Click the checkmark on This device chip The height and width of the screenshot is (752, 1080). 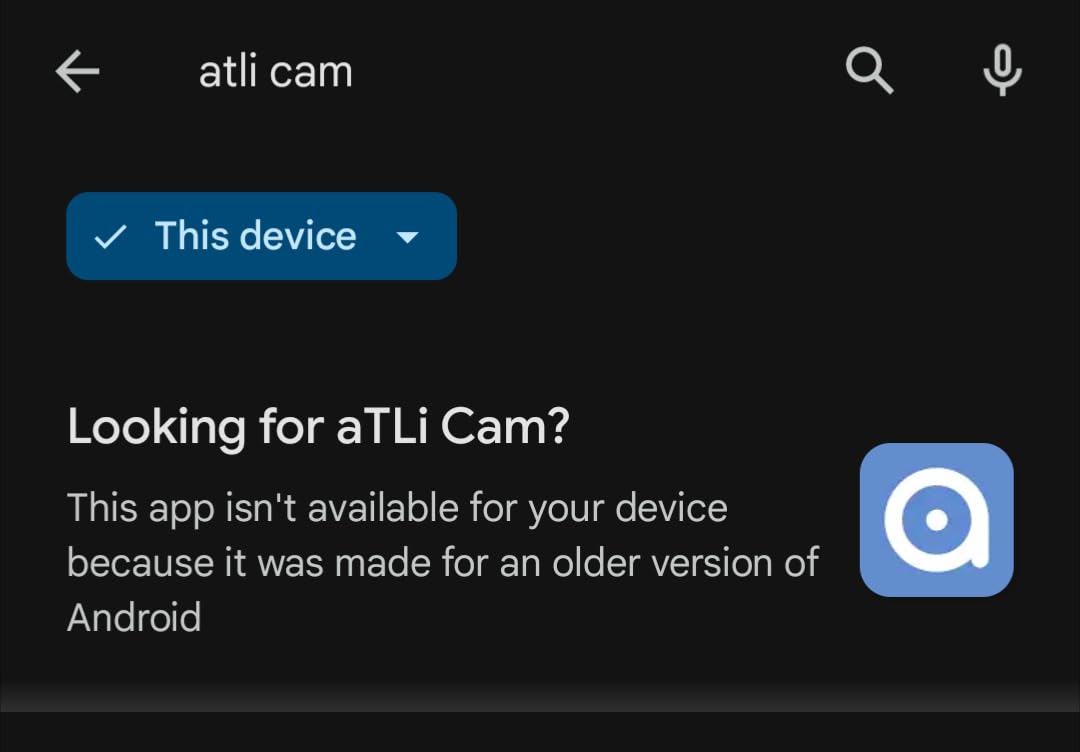click(110, 237)
